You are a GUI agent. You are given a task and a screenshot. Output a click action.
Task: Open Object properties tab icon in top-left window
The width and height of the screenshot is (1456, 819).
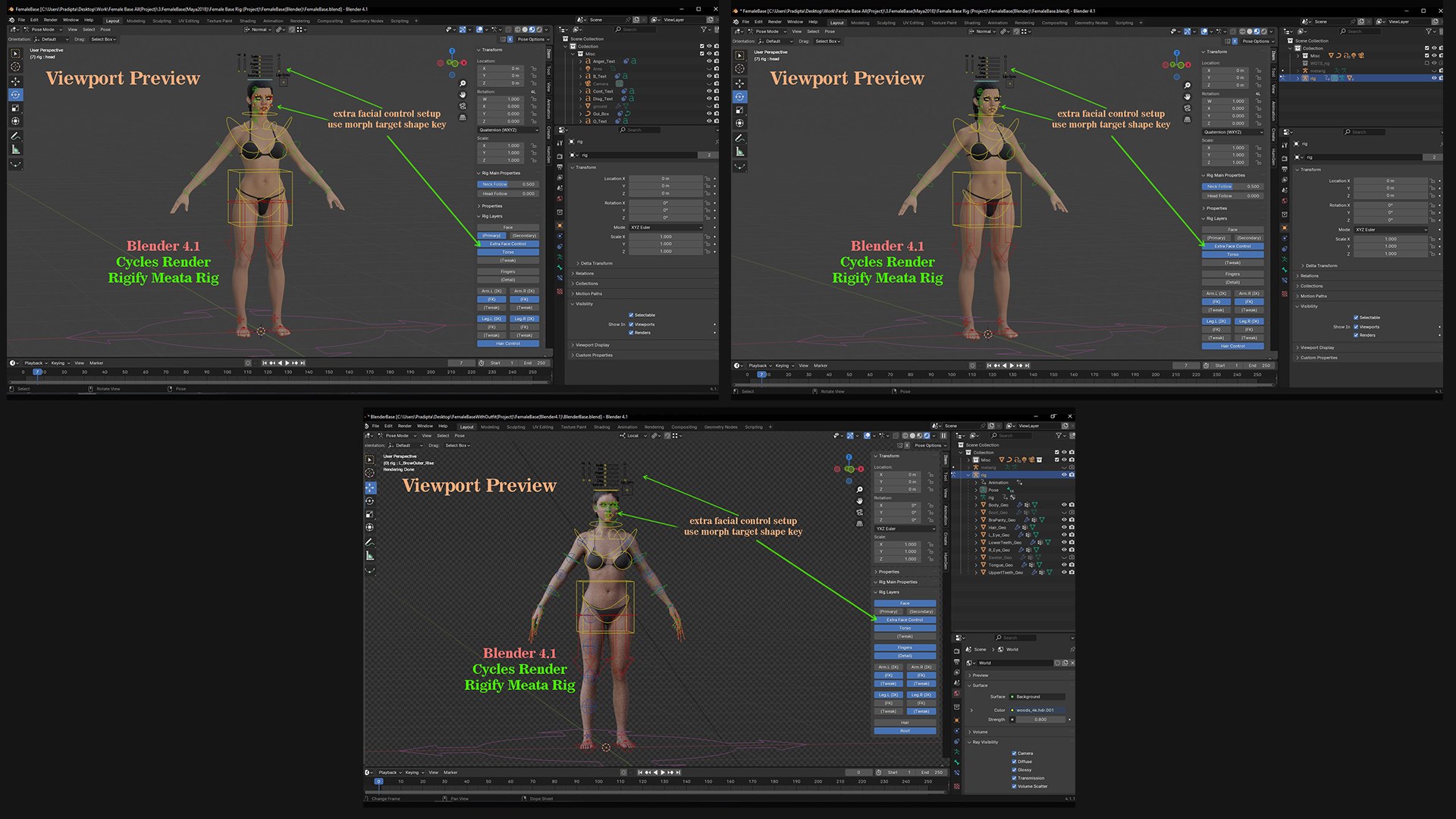coord(560,225)
